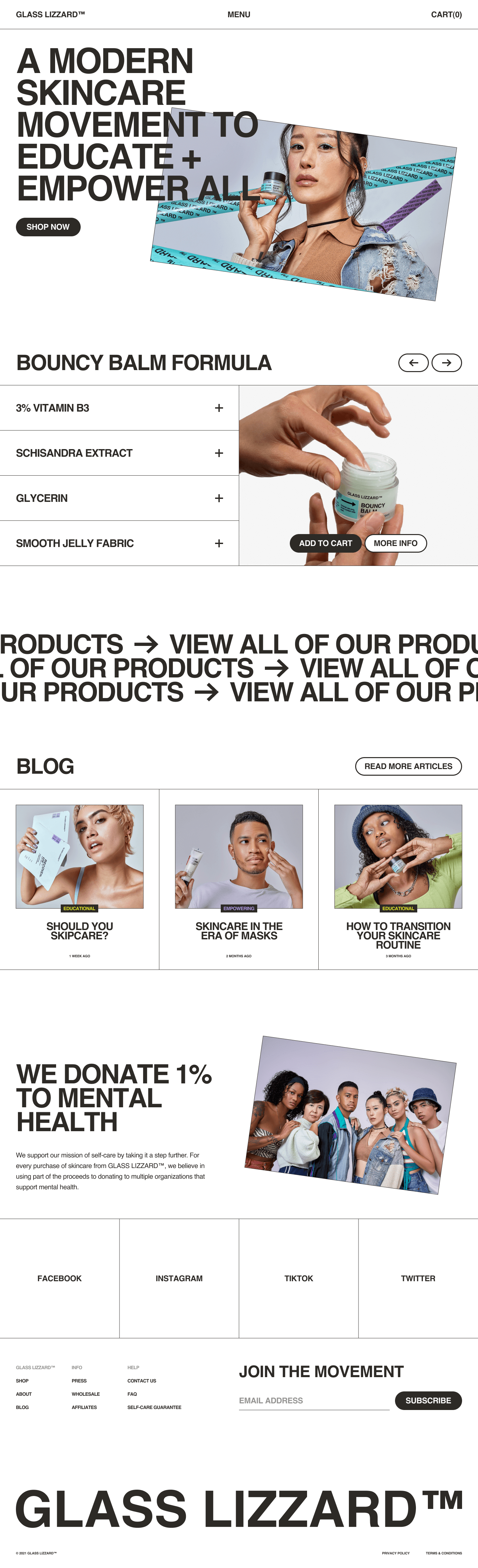The image size is (478, 1568).
Task: Click the MORE INFO button
Action: click(x=395, y=543)
